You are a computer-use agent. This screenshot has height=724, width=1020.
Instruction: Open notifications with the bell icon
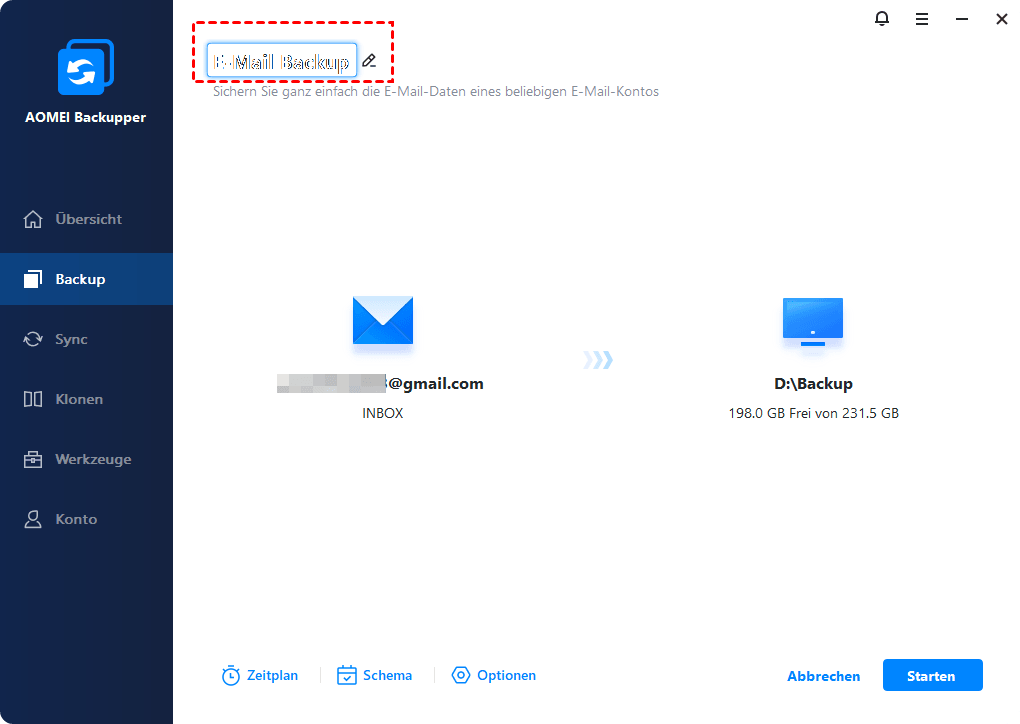(x=881, y=19)
